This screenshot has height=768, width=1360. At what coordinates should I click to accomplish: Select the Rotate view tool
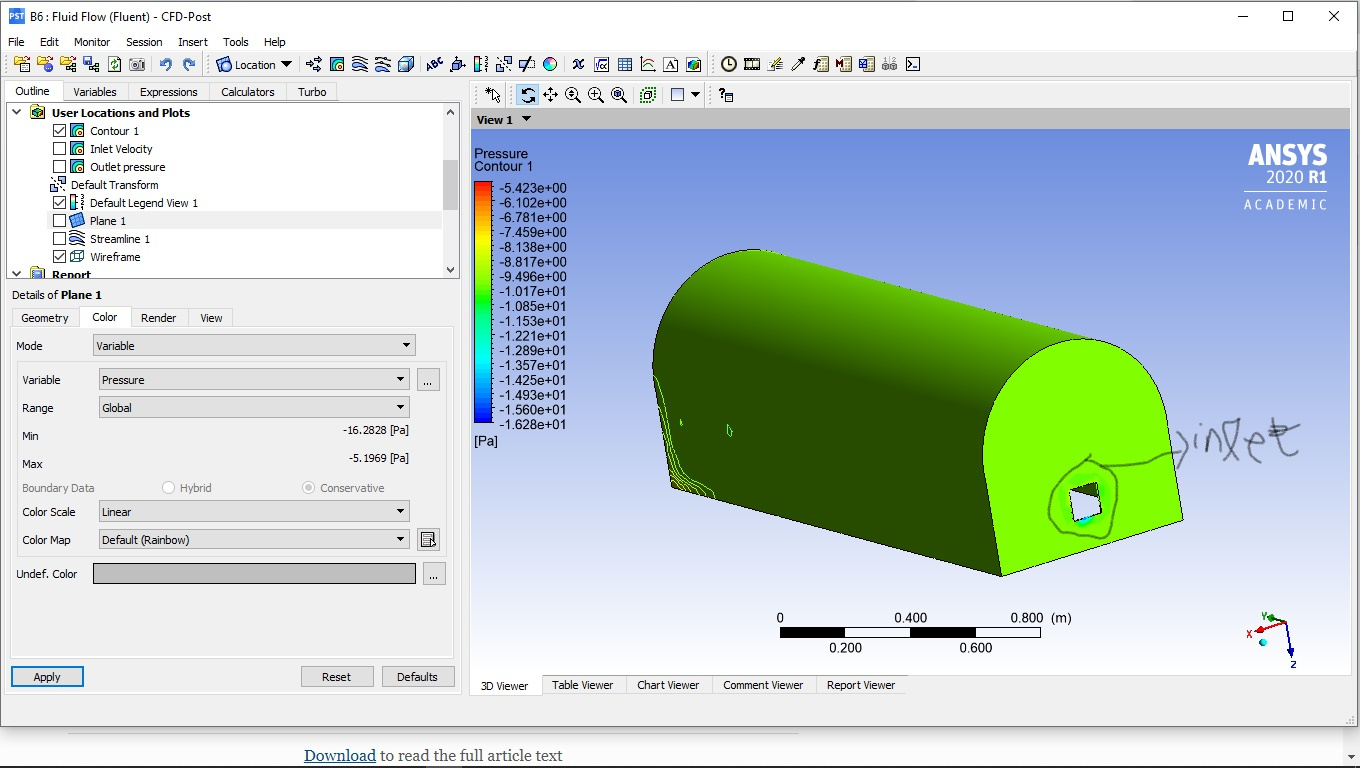[x=527, y=95]
